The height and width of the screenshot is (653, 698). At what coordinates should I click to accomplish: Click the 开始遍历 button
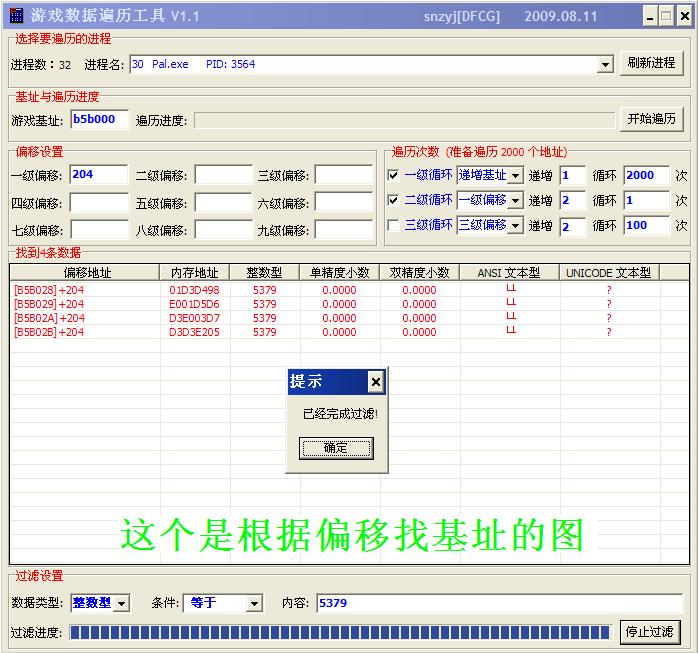pos(651,119)
